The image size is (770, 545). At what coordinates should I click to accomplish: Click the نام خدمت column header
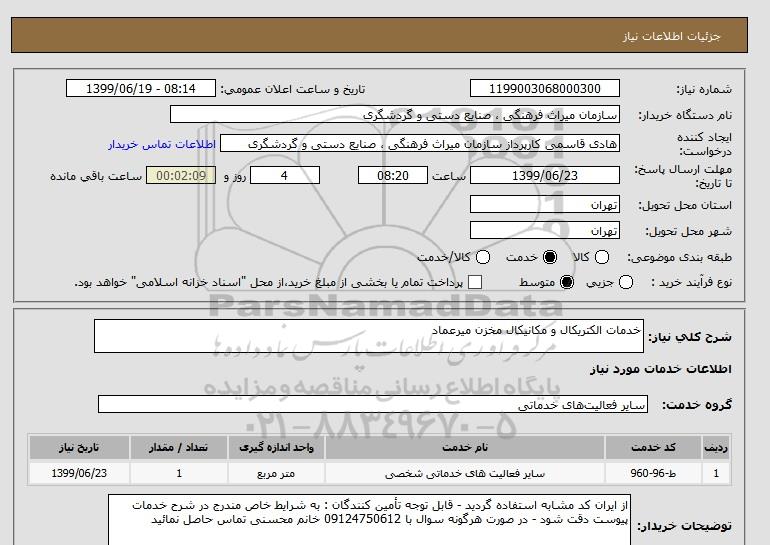click(x=465, y=447)
